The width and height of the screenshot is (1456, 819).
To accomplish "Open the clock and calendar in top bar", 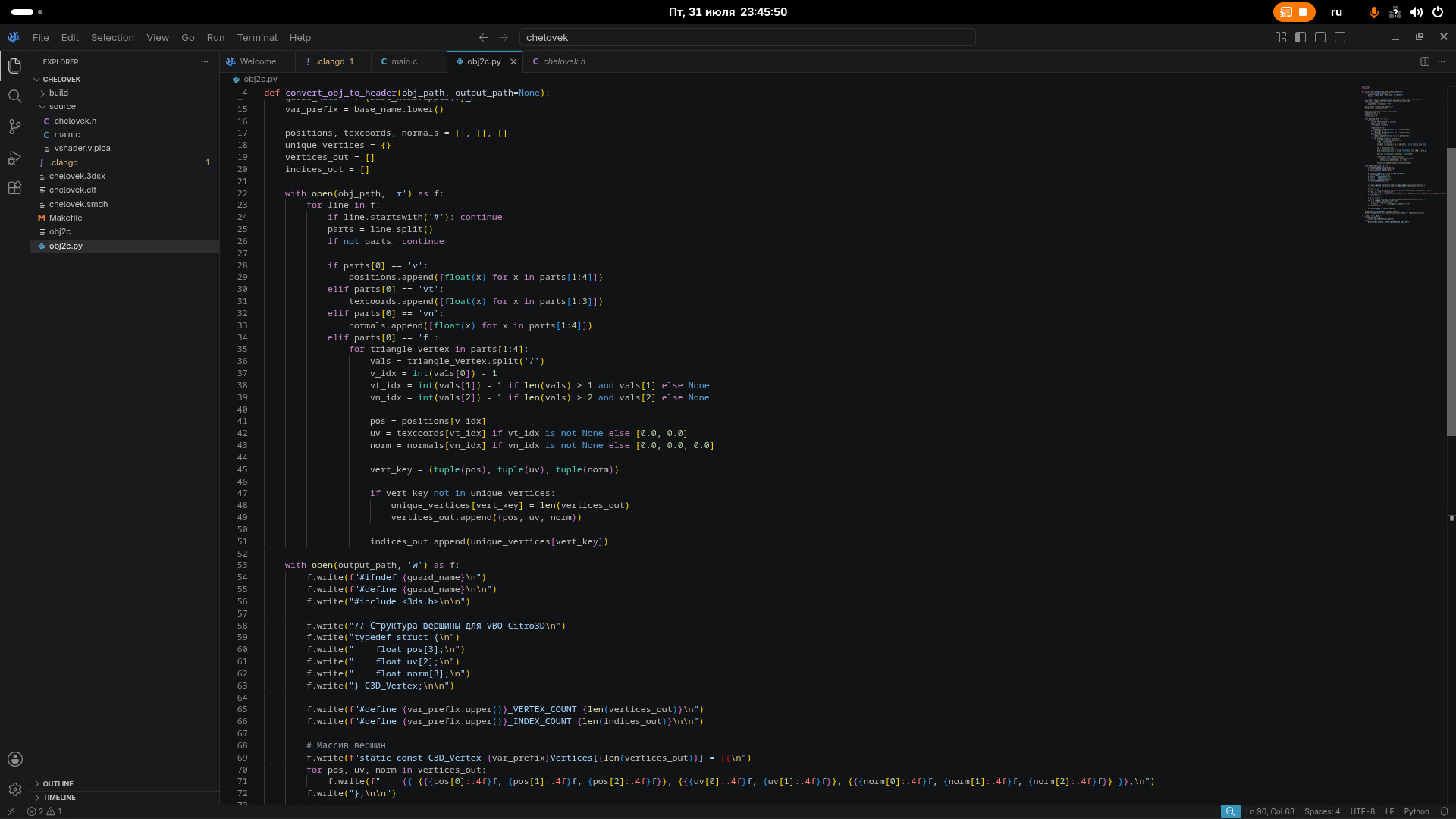I will point(728,12).
